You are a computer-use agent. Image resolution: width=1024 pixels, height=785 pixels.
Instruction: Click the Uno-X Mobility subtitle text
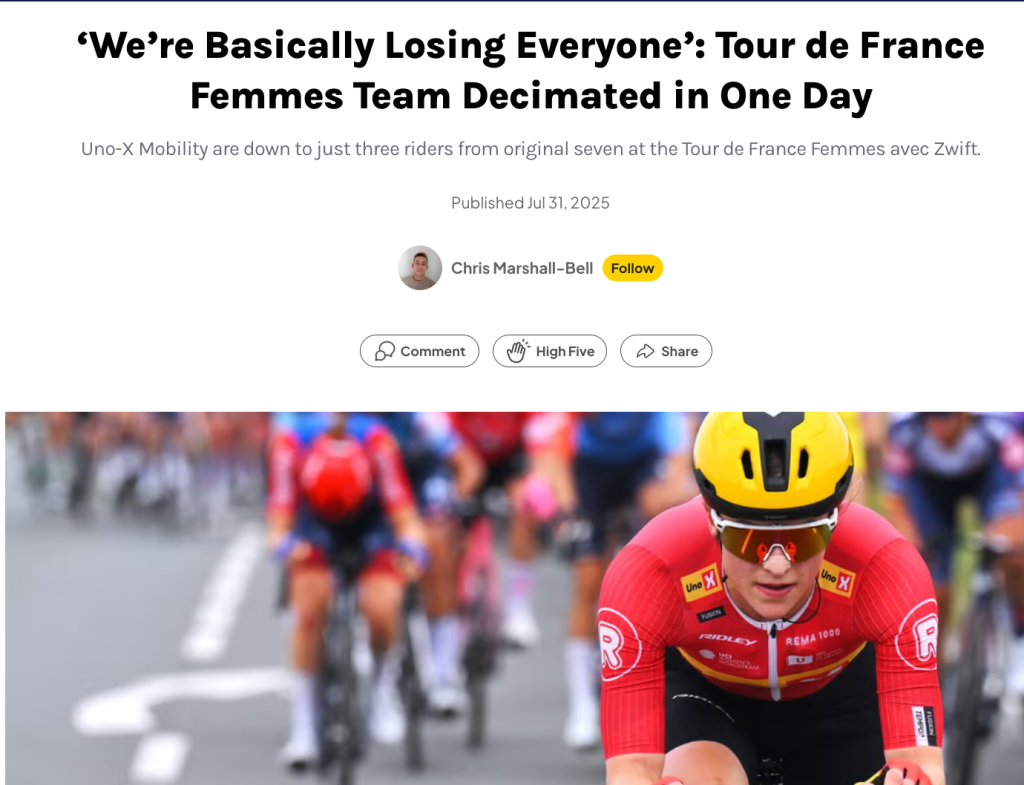531,149
